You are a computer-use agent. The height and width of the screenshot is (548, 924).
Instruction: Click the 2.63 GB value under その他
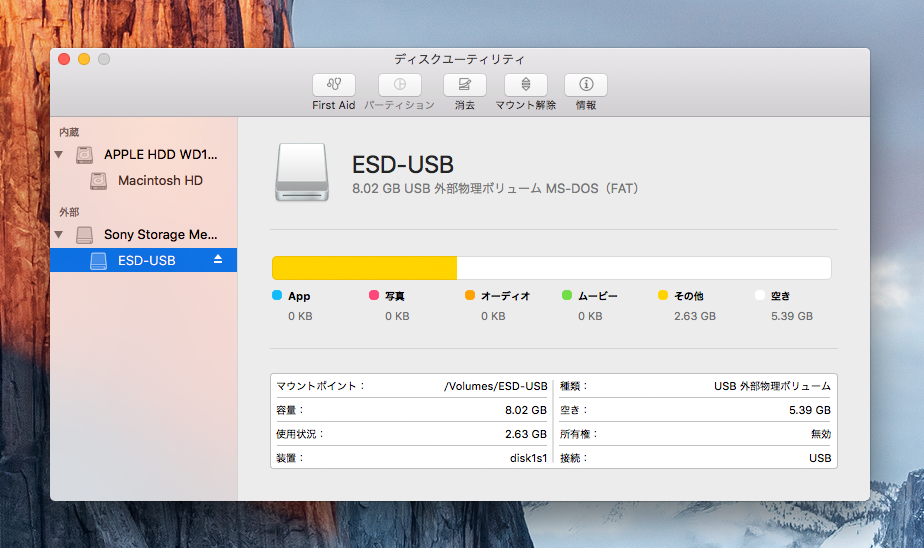click(x=695, y=316)
